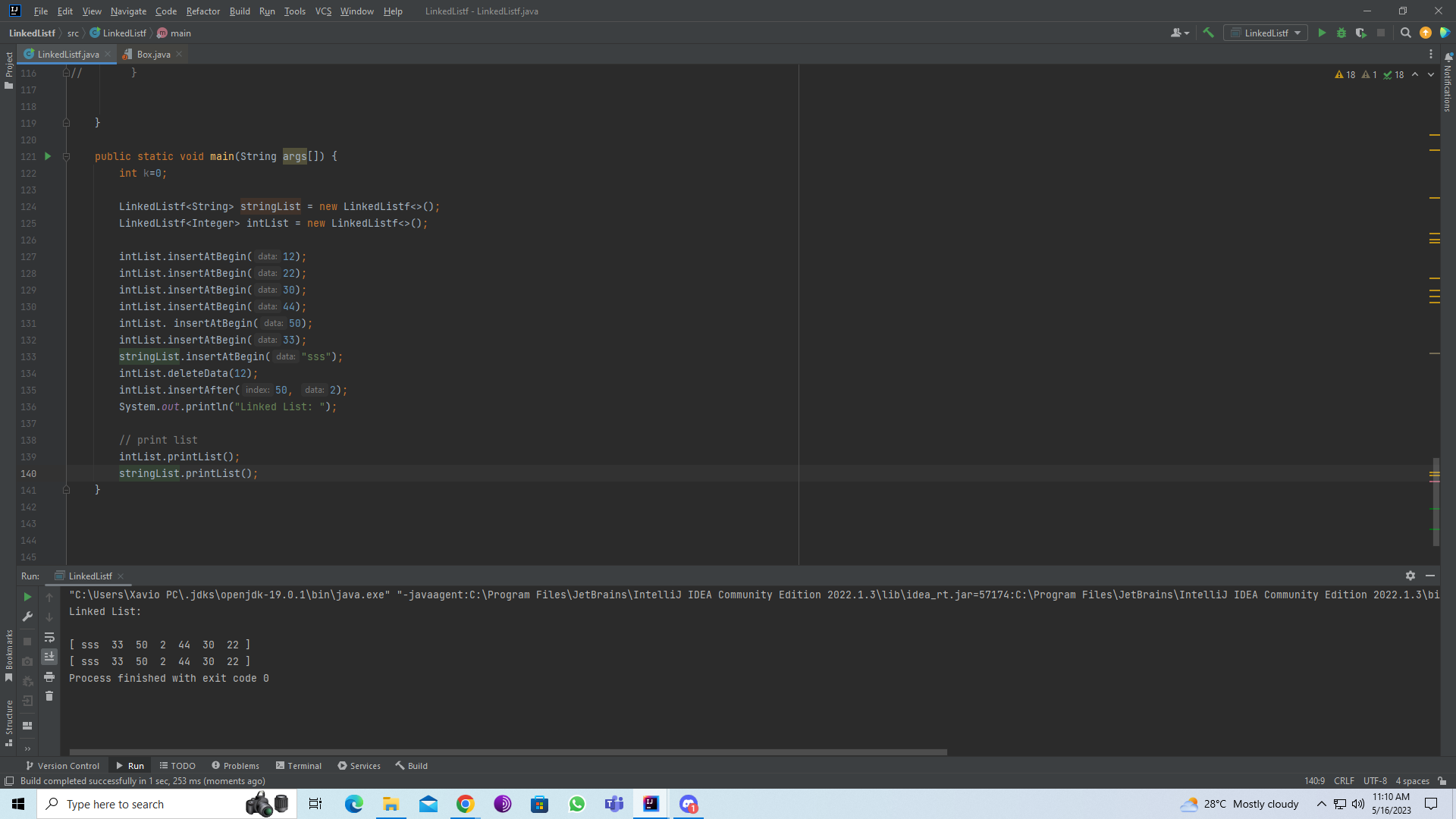Click the src breadcrumb
The width and height of the screenshot is (1456, 819).
tap(73, 33)
